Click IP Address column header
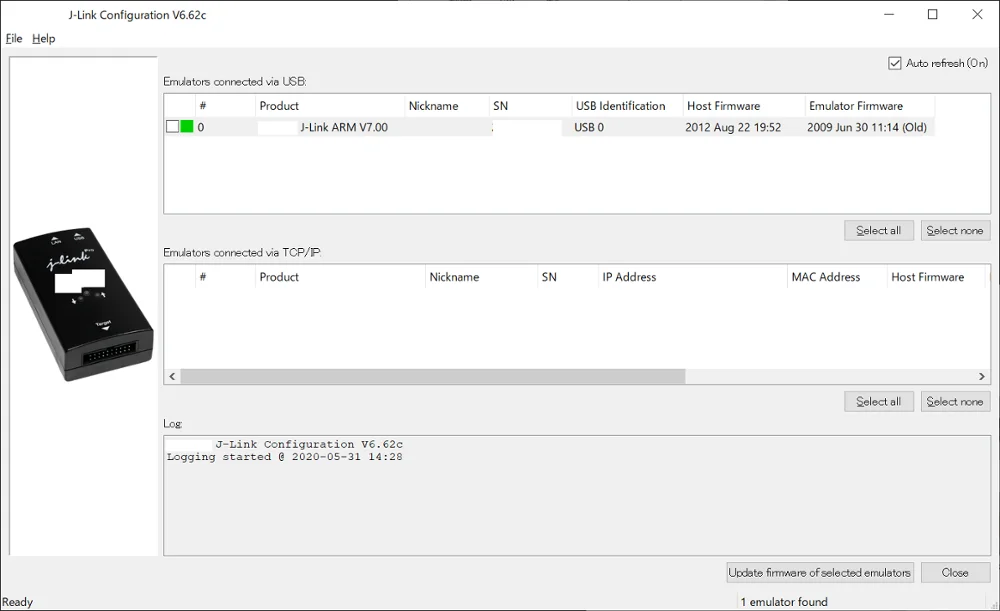This screenshot has width=1000, height=611. point(693,277)
